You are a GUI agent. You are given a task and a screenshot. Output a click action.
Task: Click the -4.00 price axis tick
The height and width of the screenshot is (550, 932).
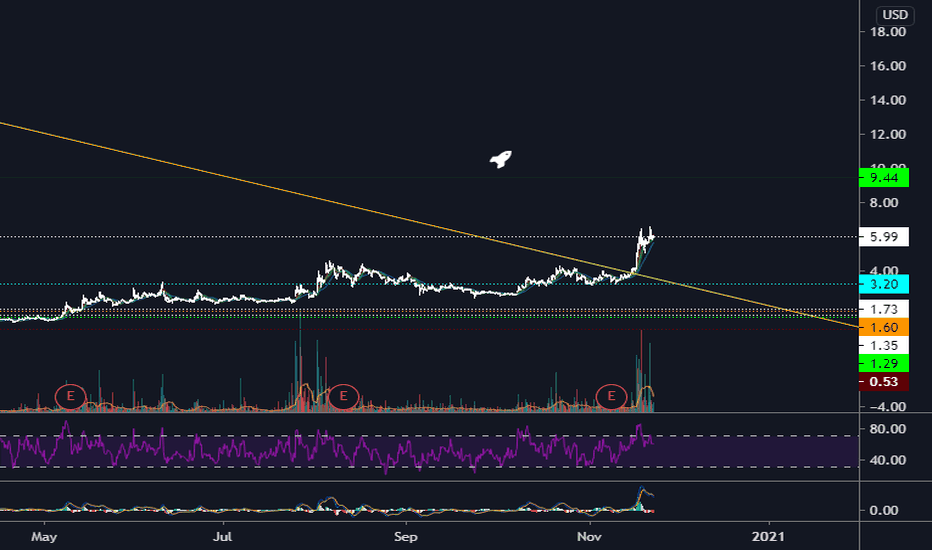point(887,407)
